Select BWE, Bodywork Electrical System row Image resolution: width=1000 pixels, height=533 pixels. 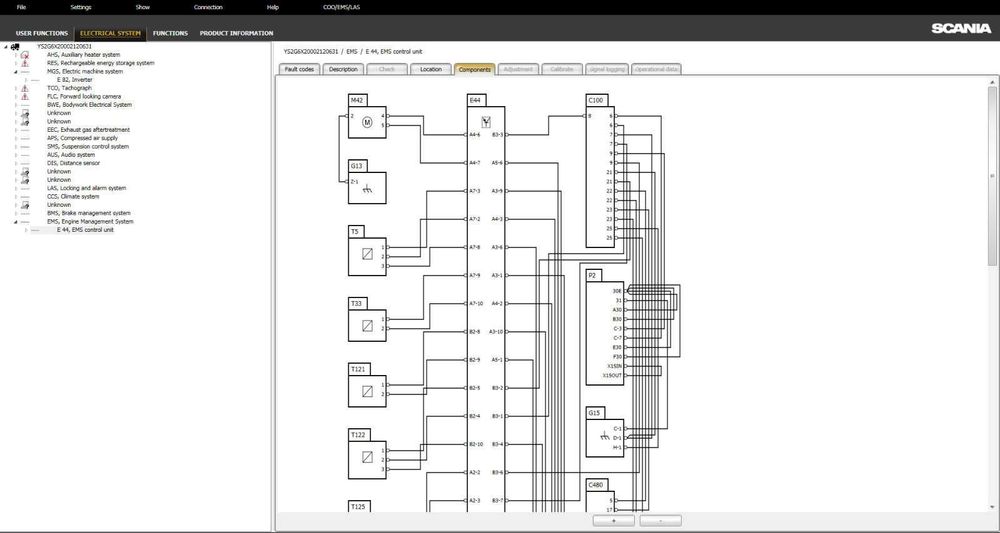pos(89,105)
